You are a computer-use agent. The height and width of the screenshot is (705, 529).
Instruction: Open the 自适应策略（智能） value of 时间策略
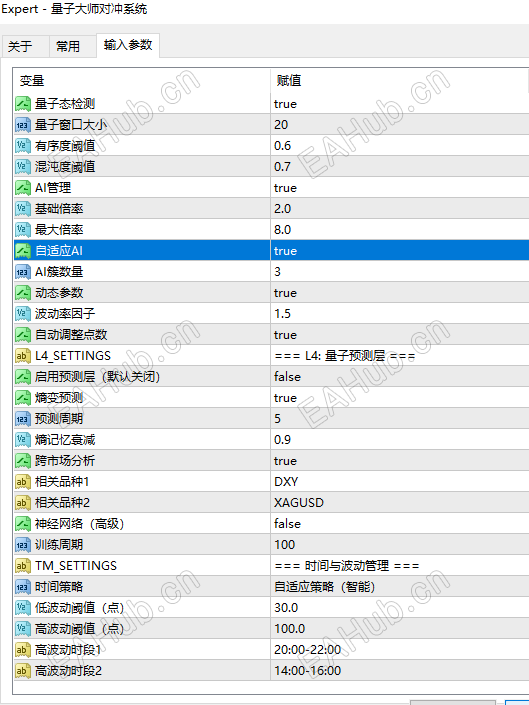[400, 587]
